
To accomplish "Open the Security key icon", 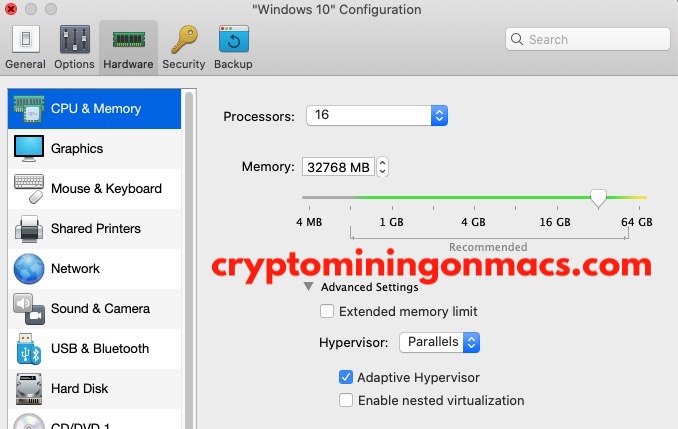I will [185, 39].
